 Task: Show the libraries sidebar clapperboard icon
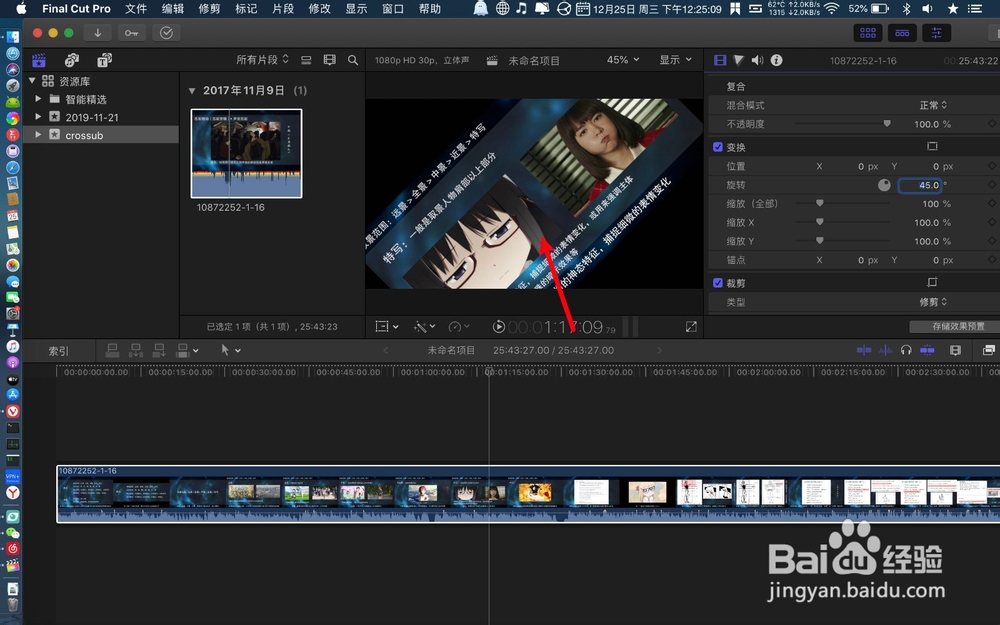39,60
